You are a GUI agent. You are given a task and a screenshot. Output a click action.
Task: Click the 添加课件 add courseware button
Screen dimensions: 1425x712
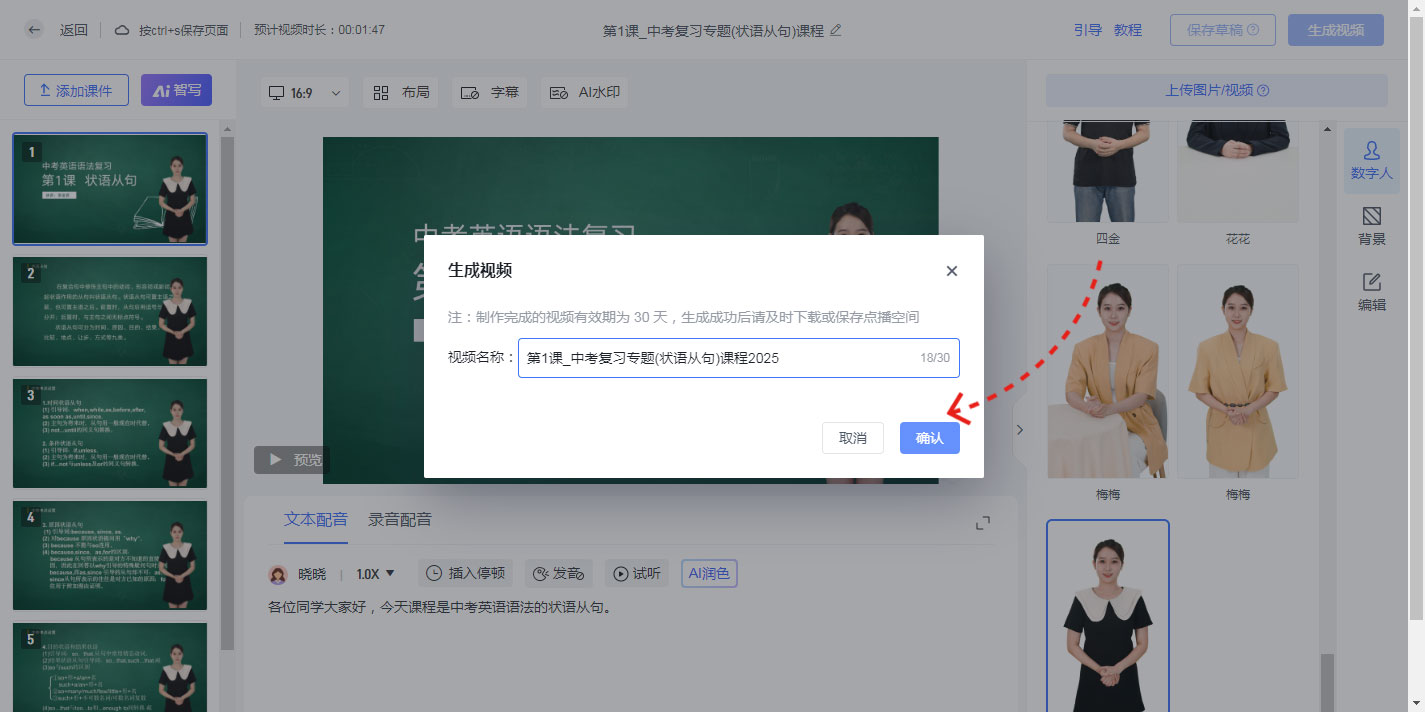[76, 89]
